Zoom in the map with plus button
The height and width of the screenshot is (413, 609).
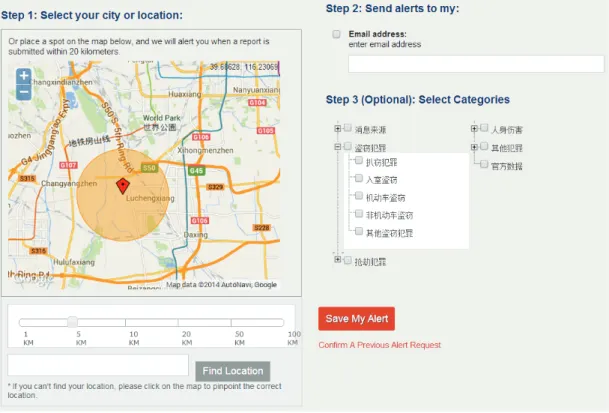[x=24, y=76]
